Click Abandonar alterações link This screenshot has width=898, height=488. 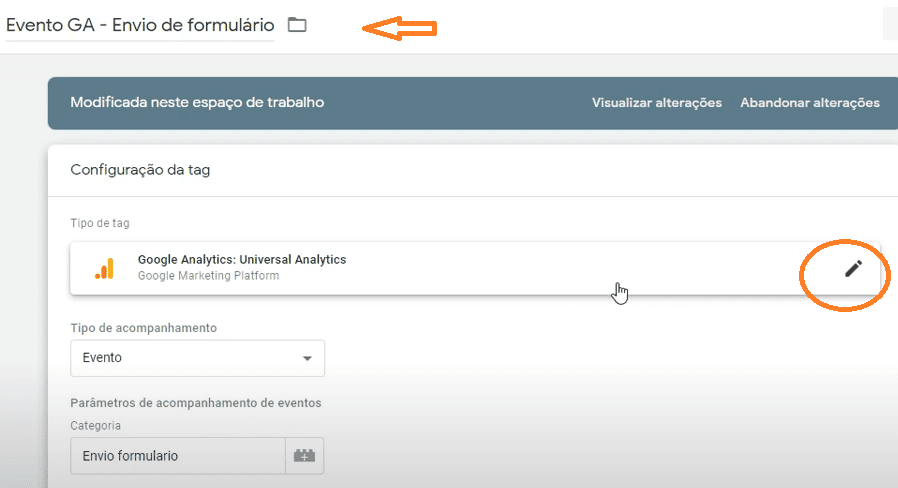pyautogui.click(x=810, y=103)
